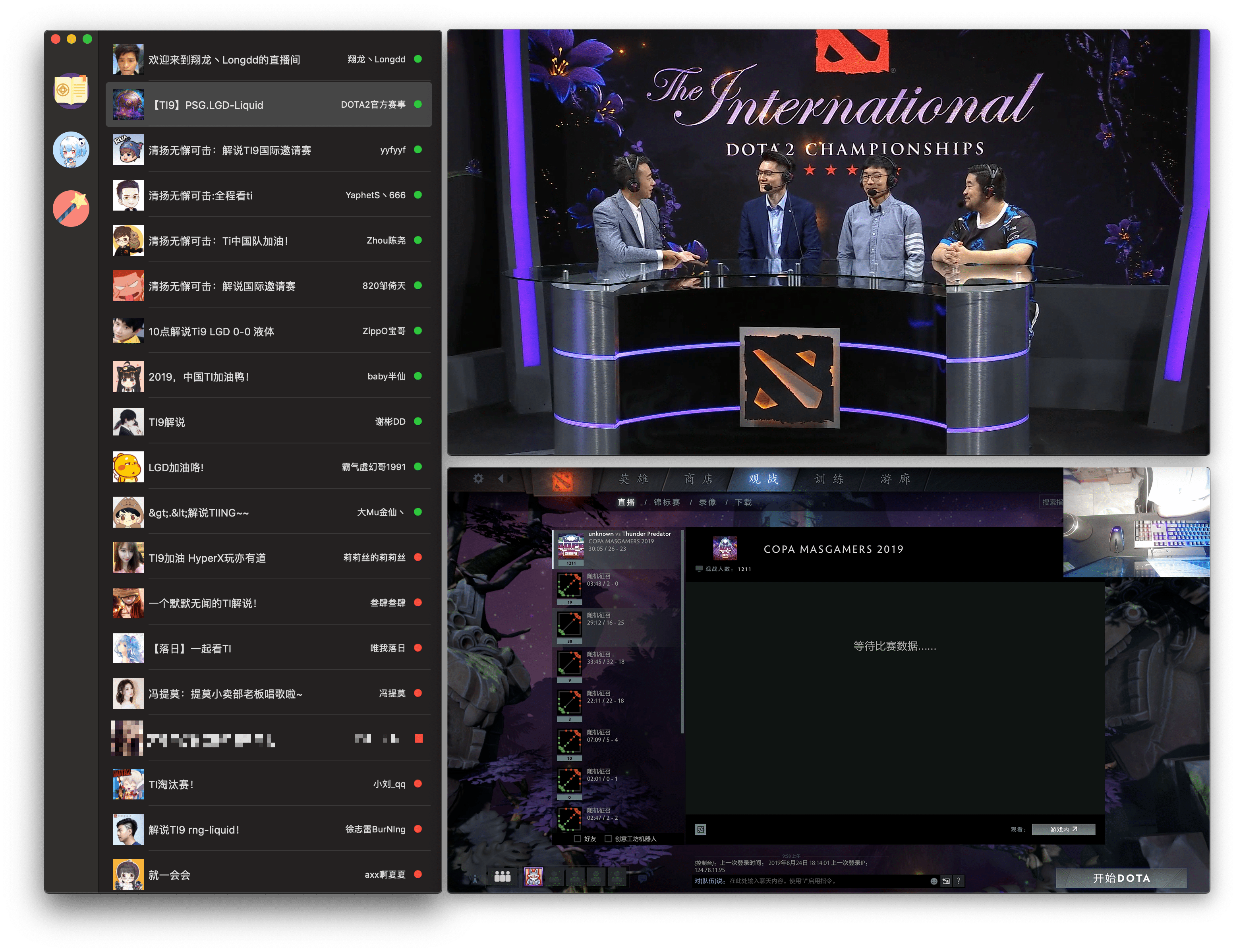Open the 2019，中国TI加油鸭！ stream
1237x952 pixels.
pos(269,376)
